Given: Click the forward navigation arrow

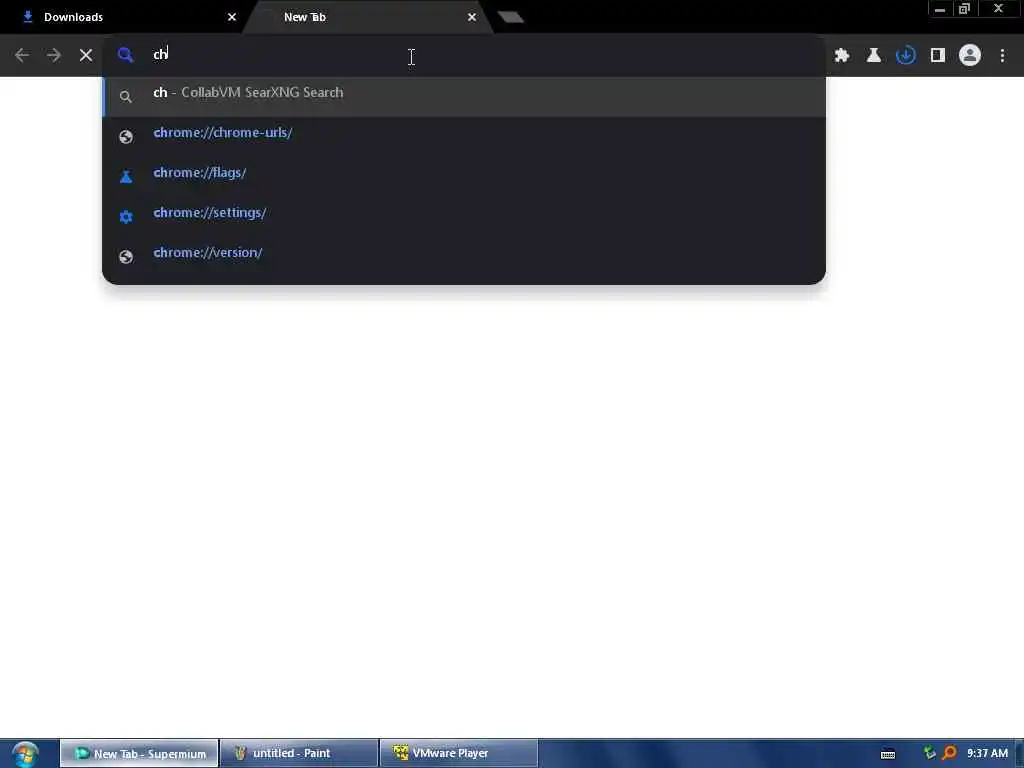Looking at the screenshot, I should point(54,56).
